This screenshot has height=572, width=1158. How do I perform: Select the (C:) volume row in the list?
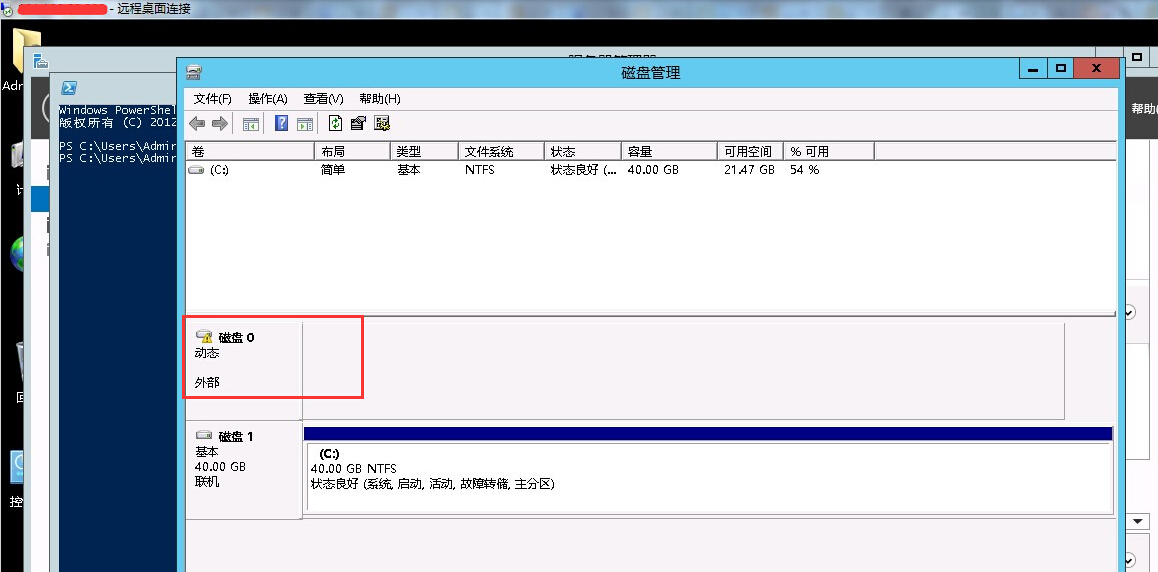pos(219,170)
